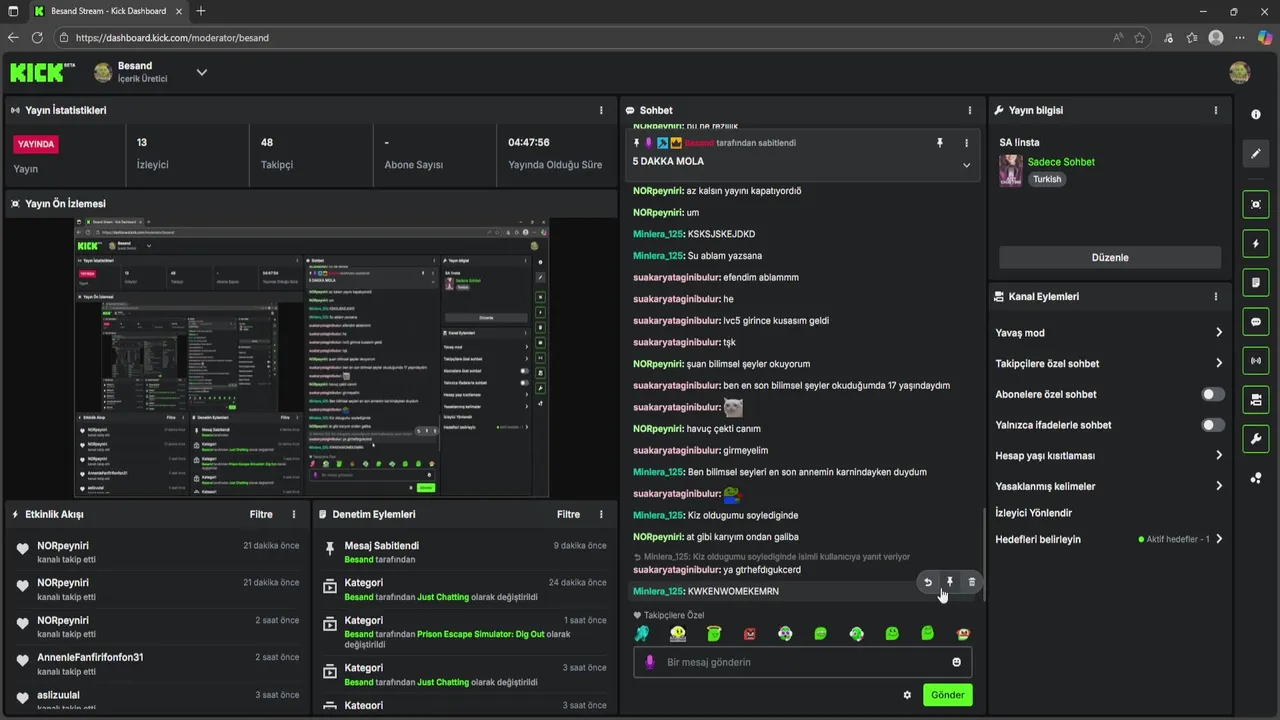Image resolution: width=1280 pixels, height=720 pixels.
Task: Open the info icon in right sidebar
Action: [x=1256, y=114]
